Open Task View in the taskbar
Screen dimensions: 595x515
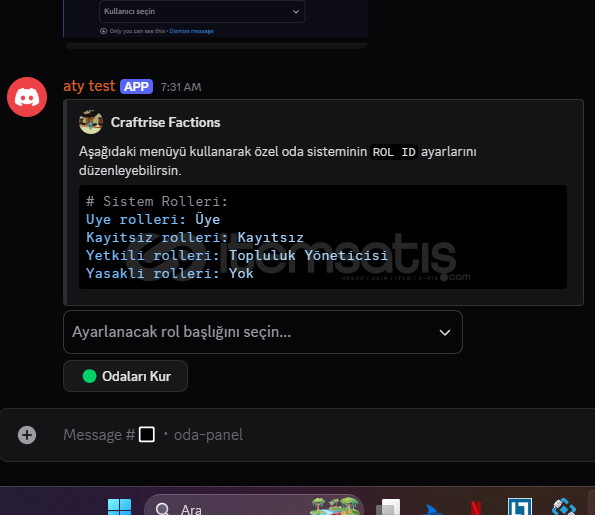tap(388, 507)
